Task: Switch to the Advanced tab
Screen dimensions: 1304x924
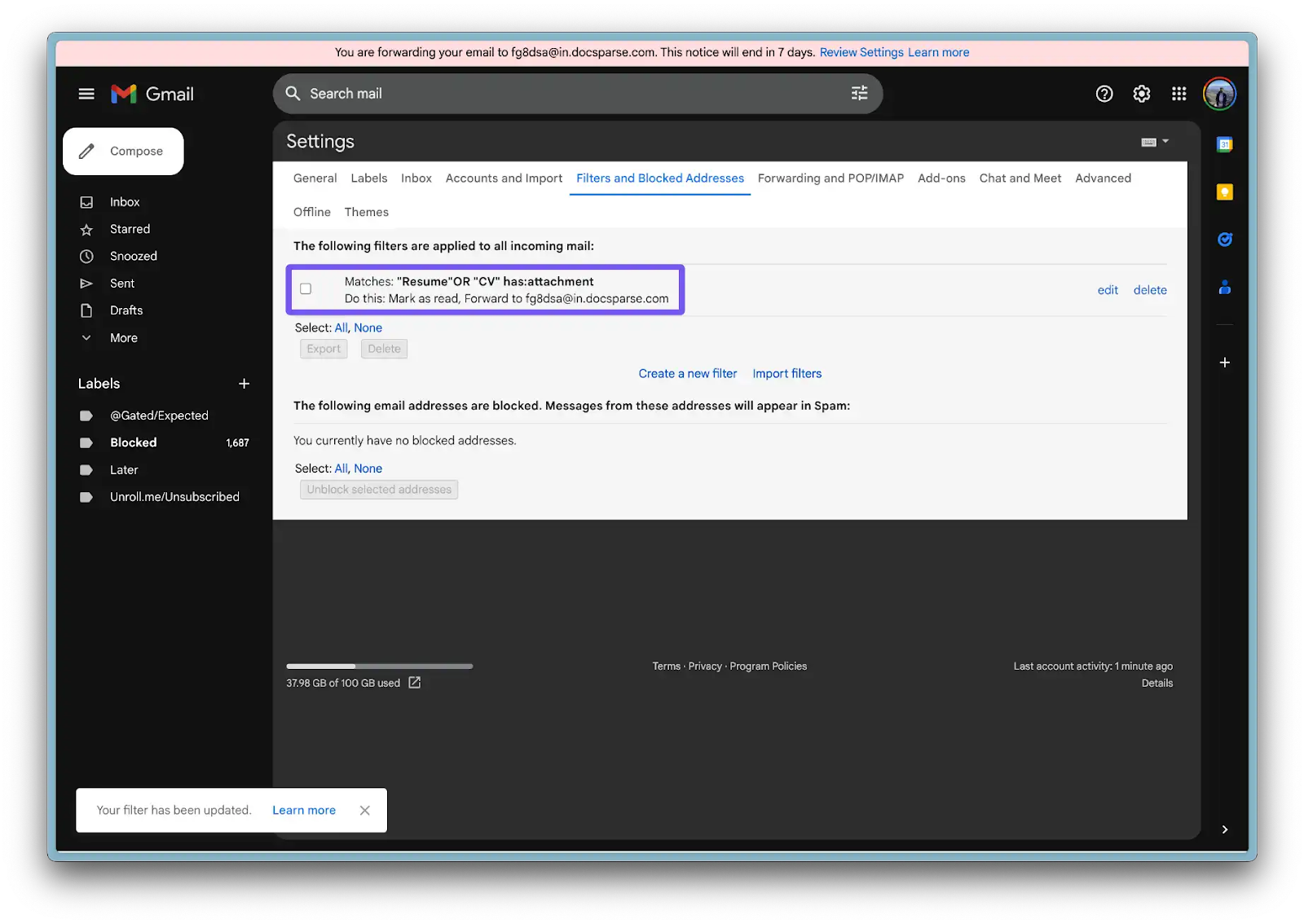Action: (1103, 178)
